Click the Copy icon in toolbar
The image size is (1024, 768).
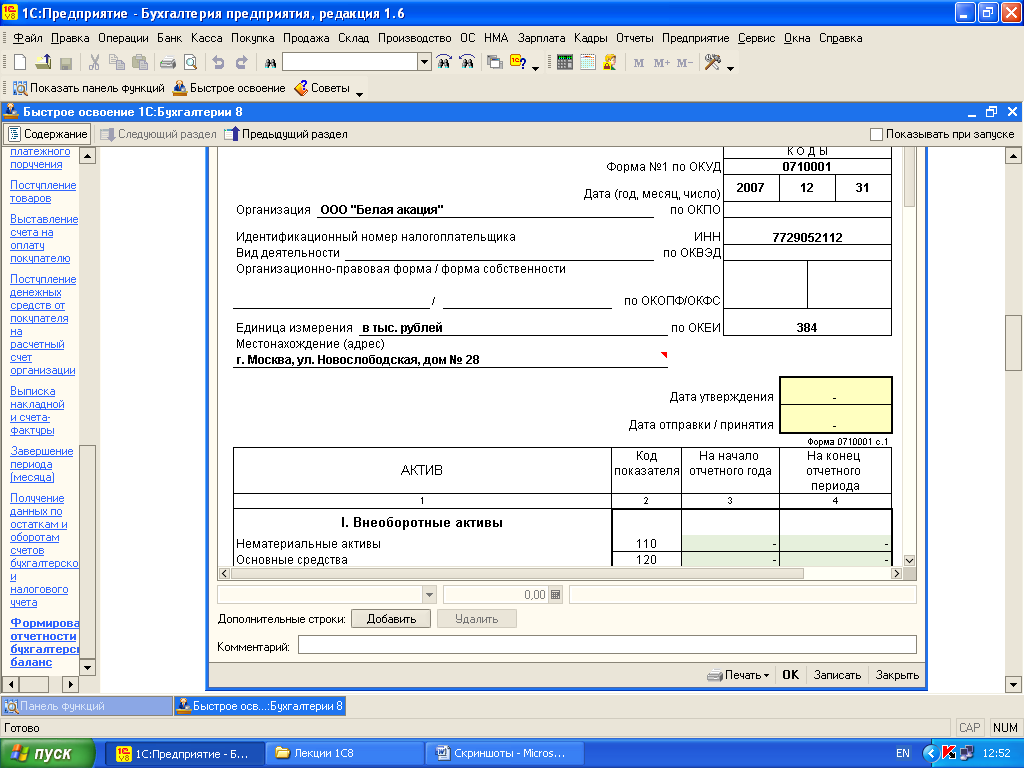(x=117, y=63)
